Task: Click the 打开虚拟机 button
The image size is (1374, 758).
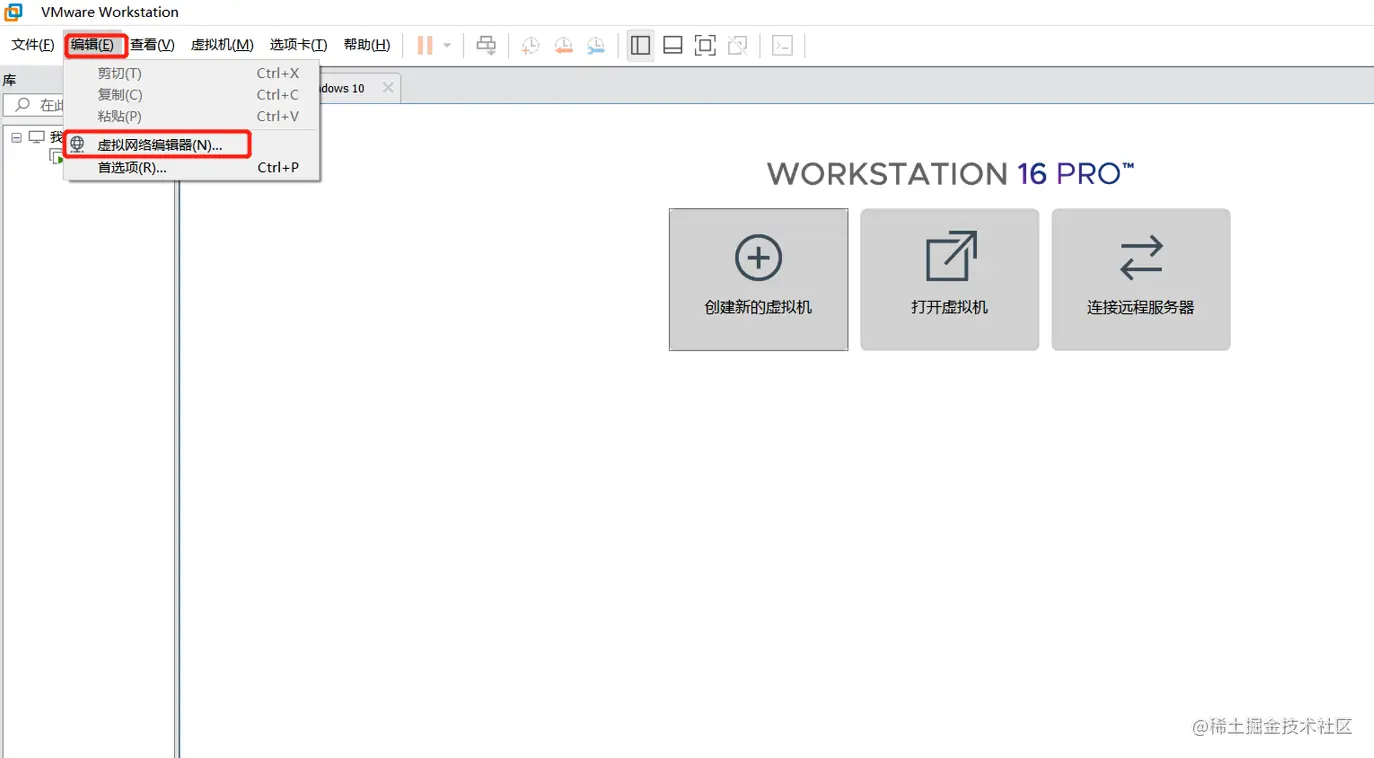Action: pyautogui.click(x=950, y=280)
